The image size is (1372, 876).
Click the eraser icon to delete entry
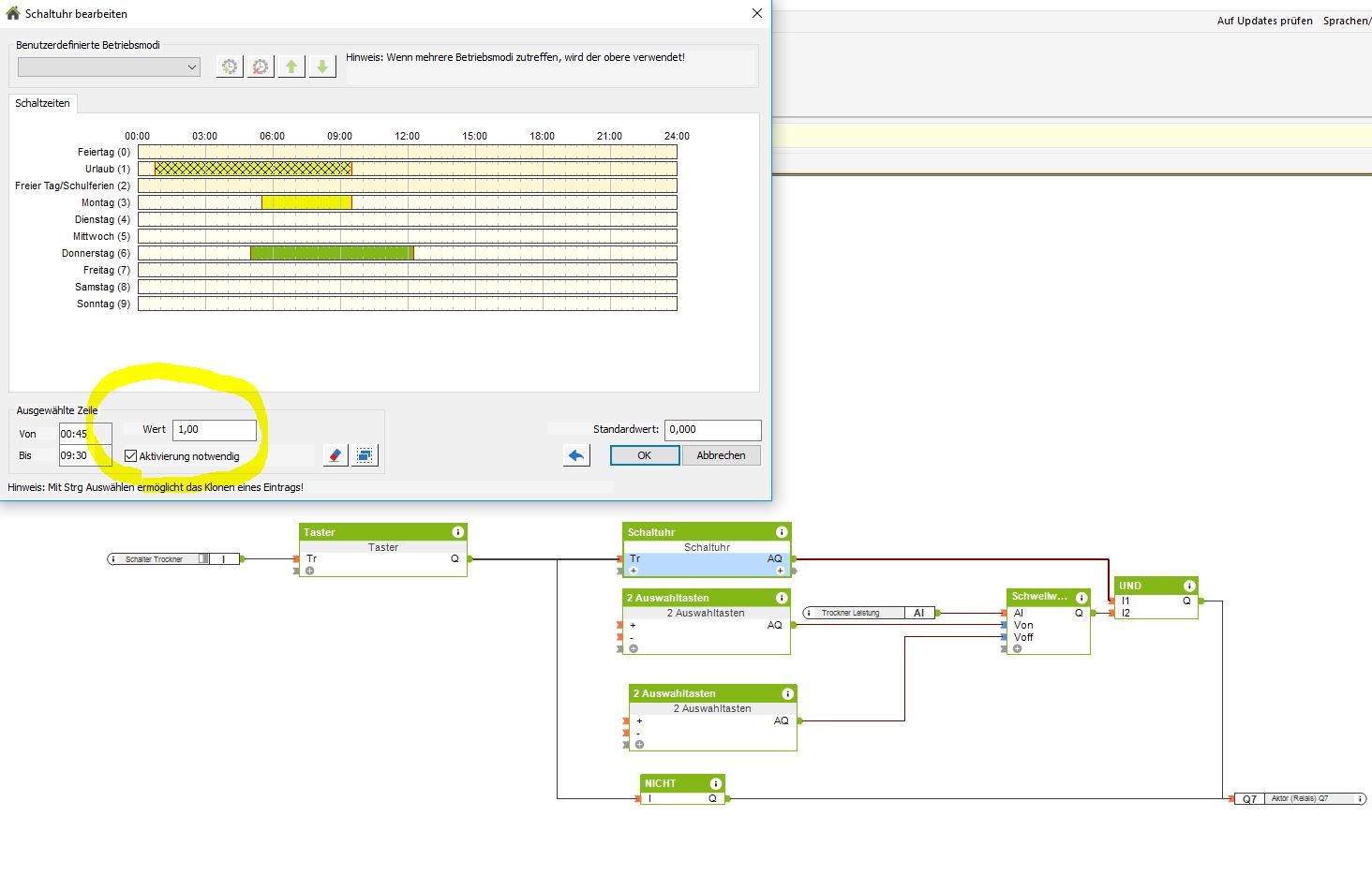335,455
